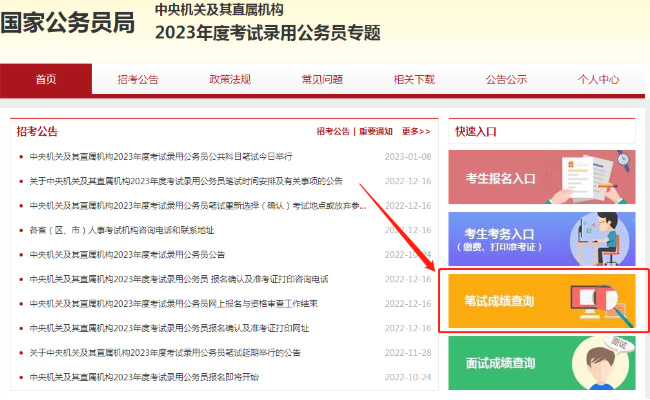
Task: Select the 重要通知 sub-tab in announcements
Action: tap(377, 131)
